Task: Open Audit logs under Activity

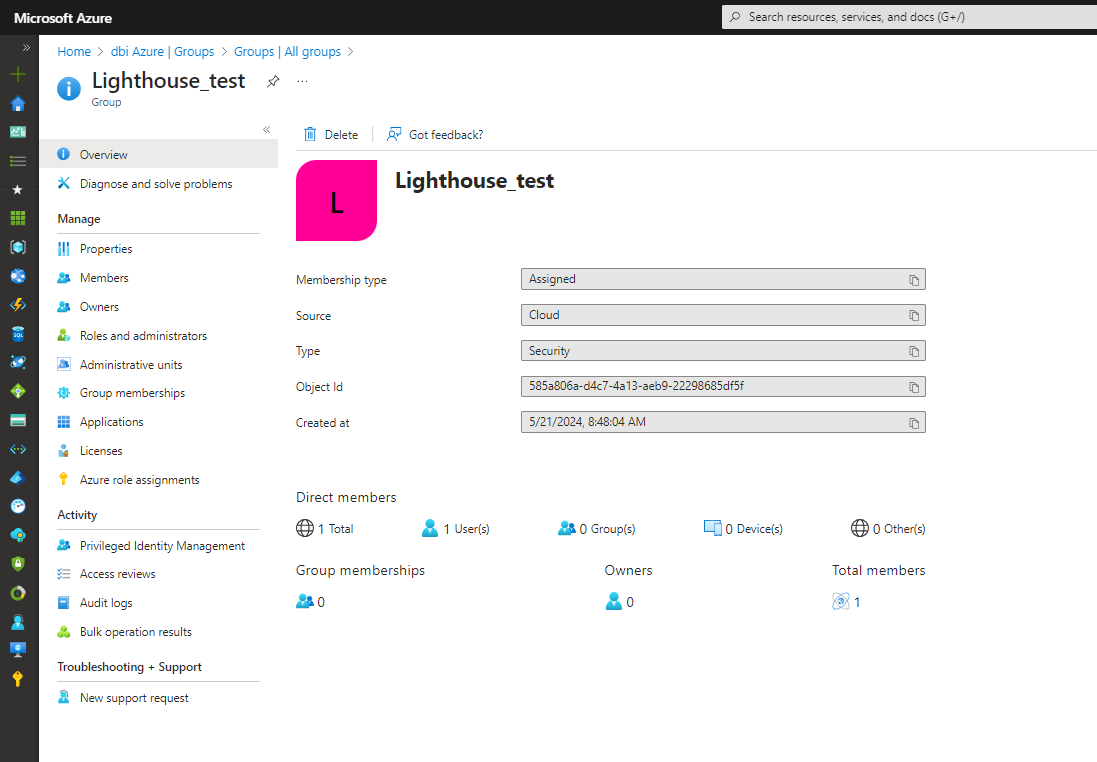Action: tap(106, 603)
